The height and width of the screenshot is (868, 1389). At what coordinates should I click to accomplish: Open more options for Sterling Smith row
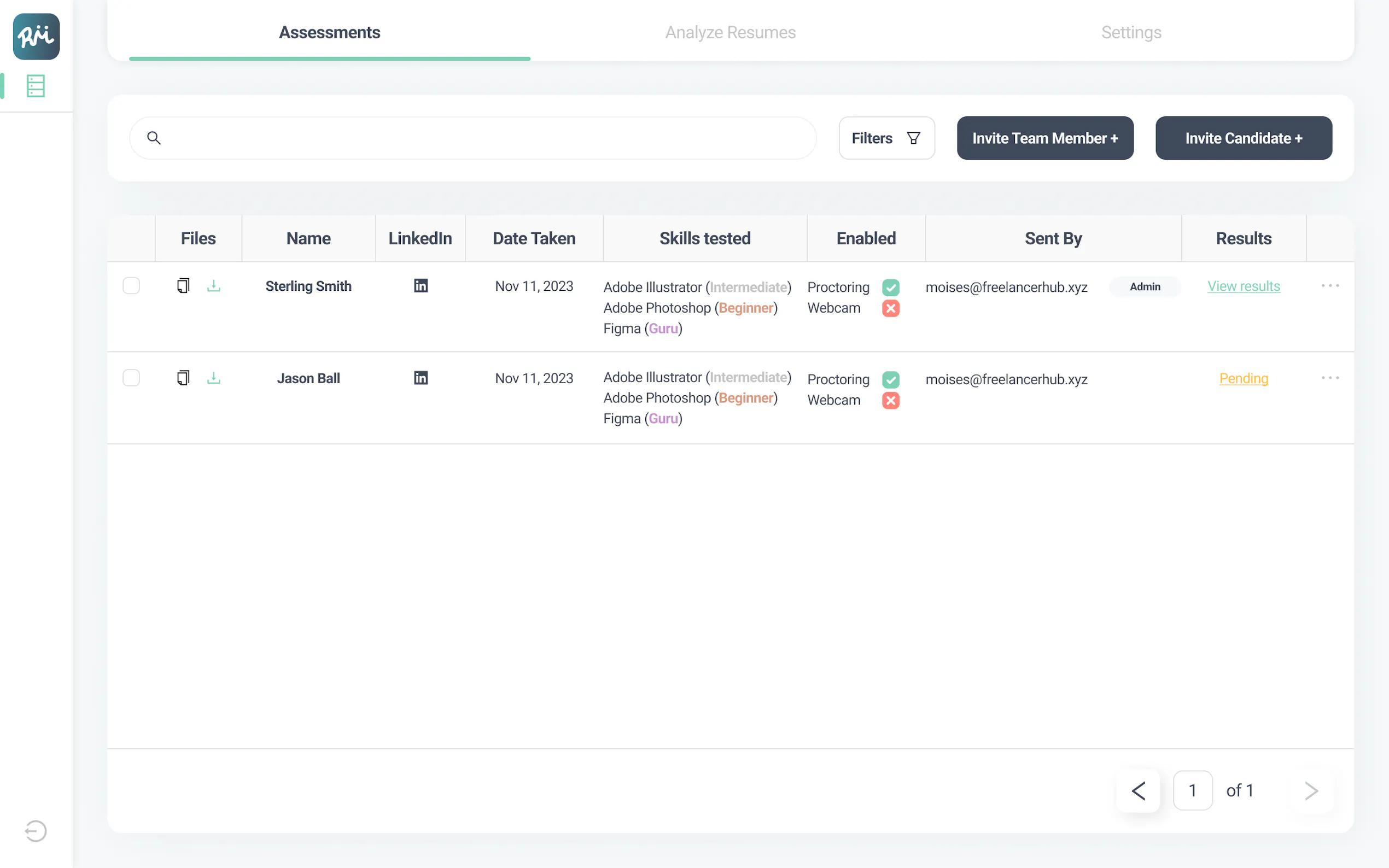[1330, 285]
